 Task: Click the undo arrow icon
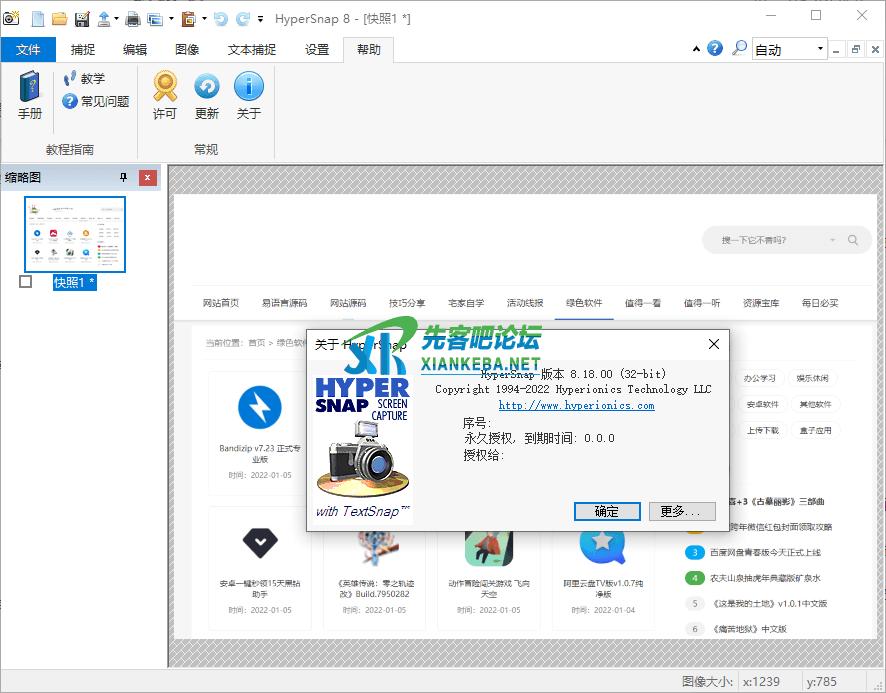220,18
